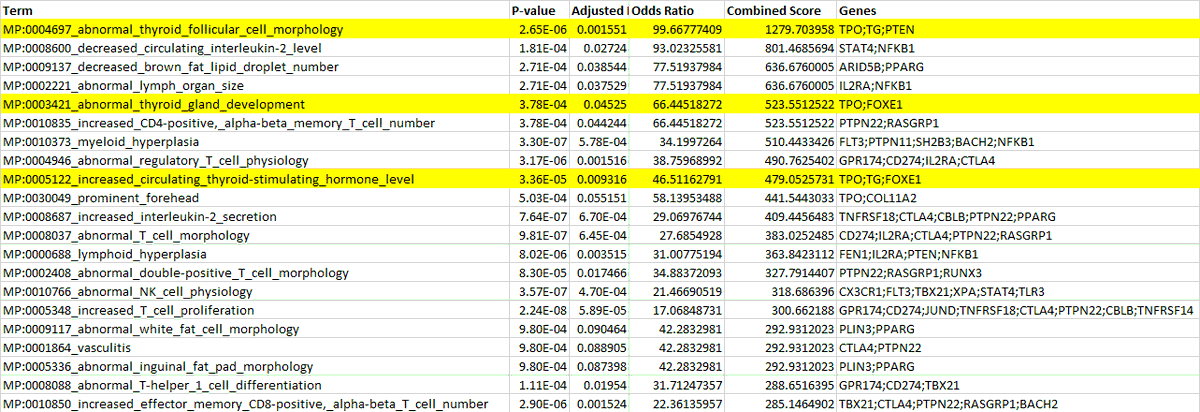Select genes cell TPO;TG;FOXE1
Screen dimensions: 1200x412
(x=1017, y=179)
